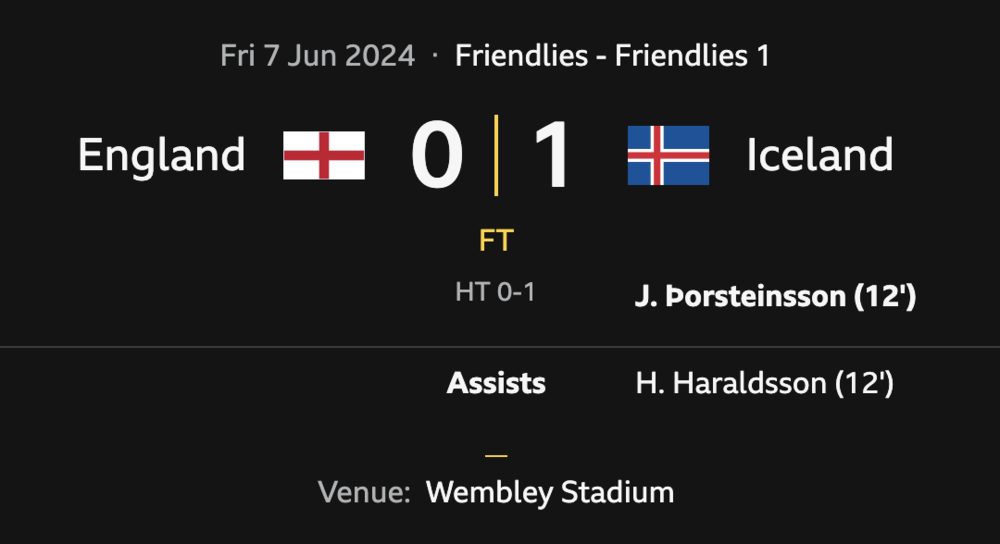The width and height of the screenshot is (1000, 544).
Task: Open the Friendlies - Friendlies 1 competition
Action: 612,55
